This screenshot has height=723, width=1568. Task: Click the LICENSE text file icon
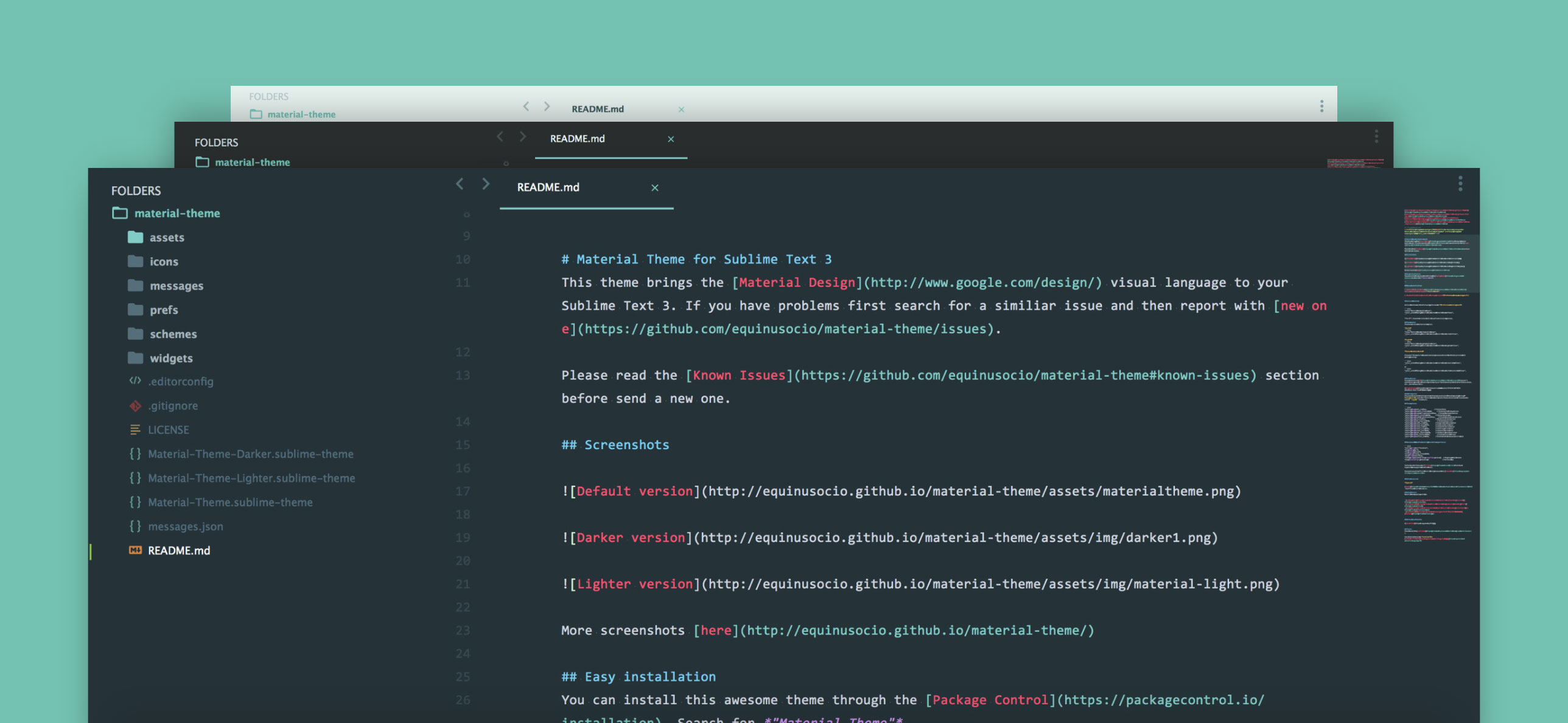(x=135, y=430)
